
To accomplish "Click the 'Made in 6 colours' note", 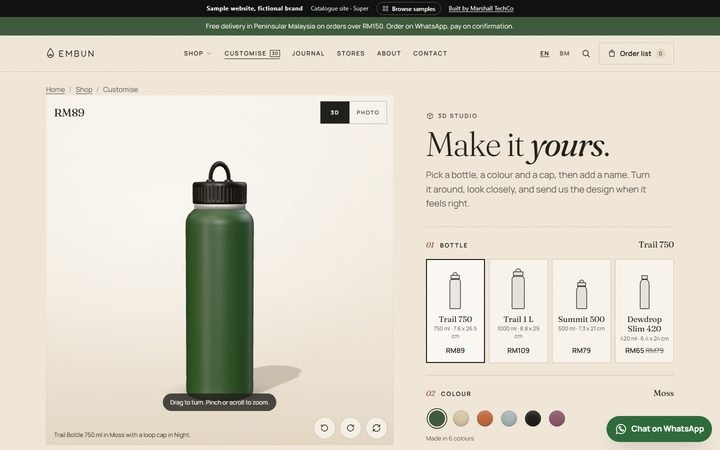I will tap(450, 439).
